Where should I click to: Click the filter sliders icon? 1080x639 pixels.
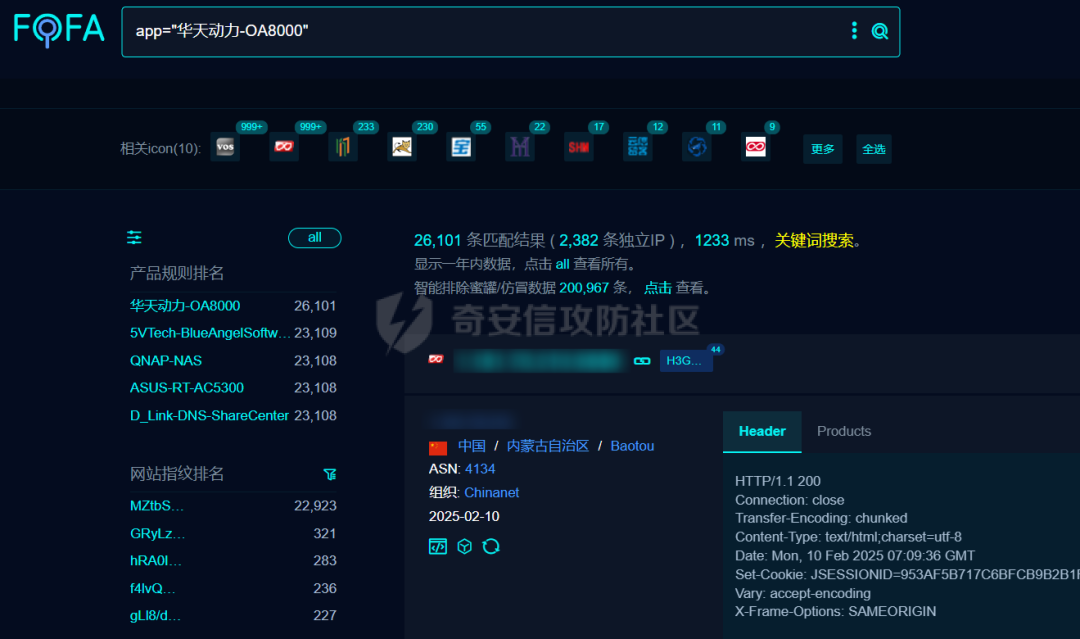134,238
